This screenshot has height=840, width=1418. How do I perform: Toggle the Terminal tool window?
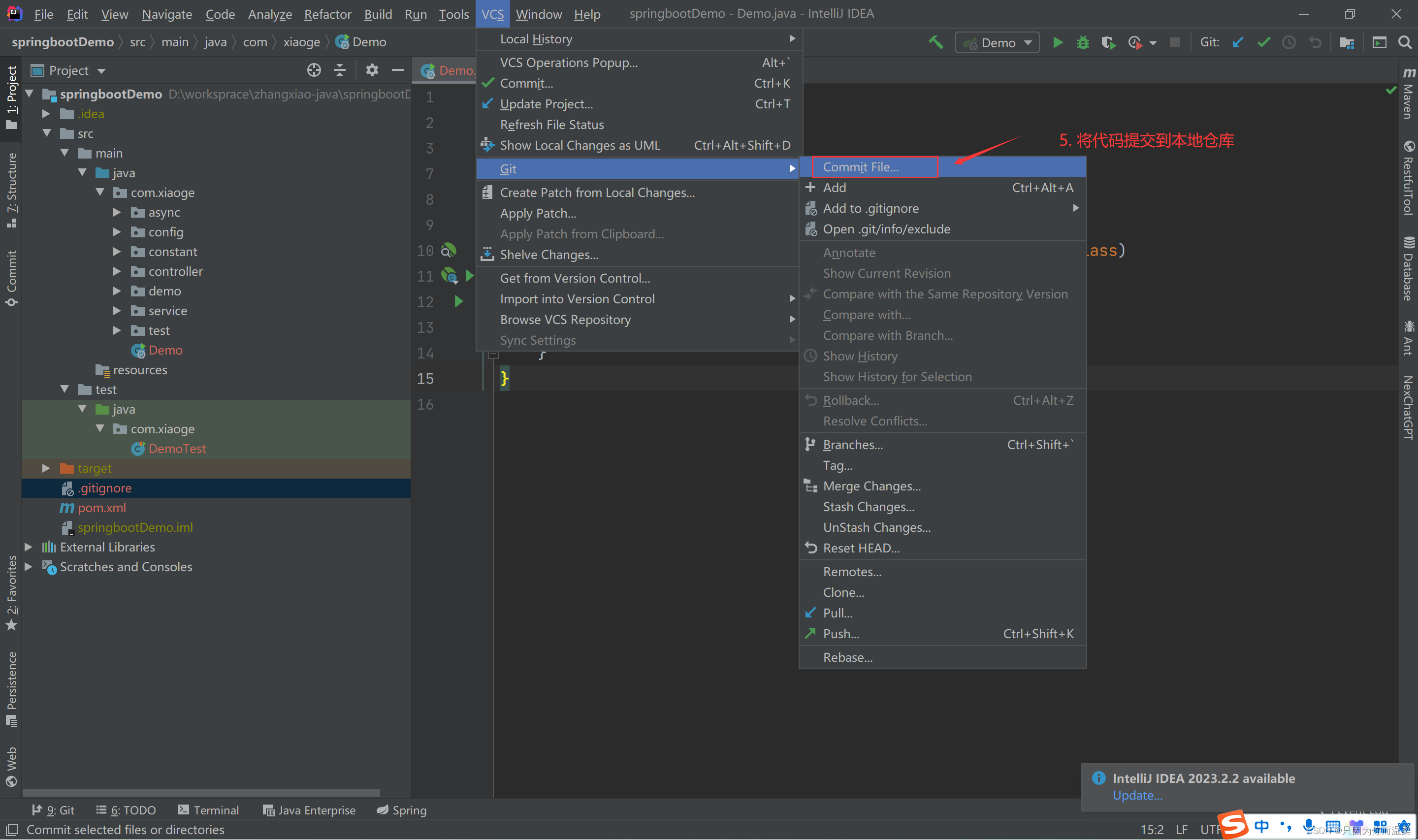(208, 810)
